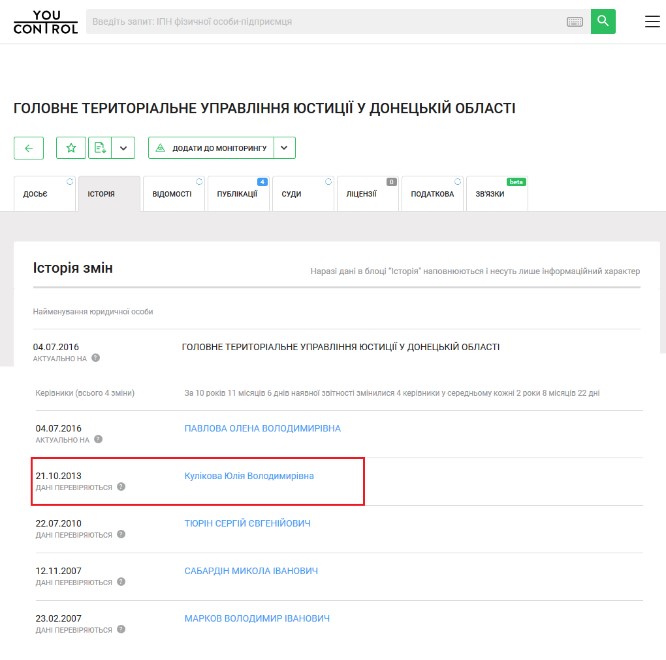
Task: Click the document download icon
Action: [100, 148]
